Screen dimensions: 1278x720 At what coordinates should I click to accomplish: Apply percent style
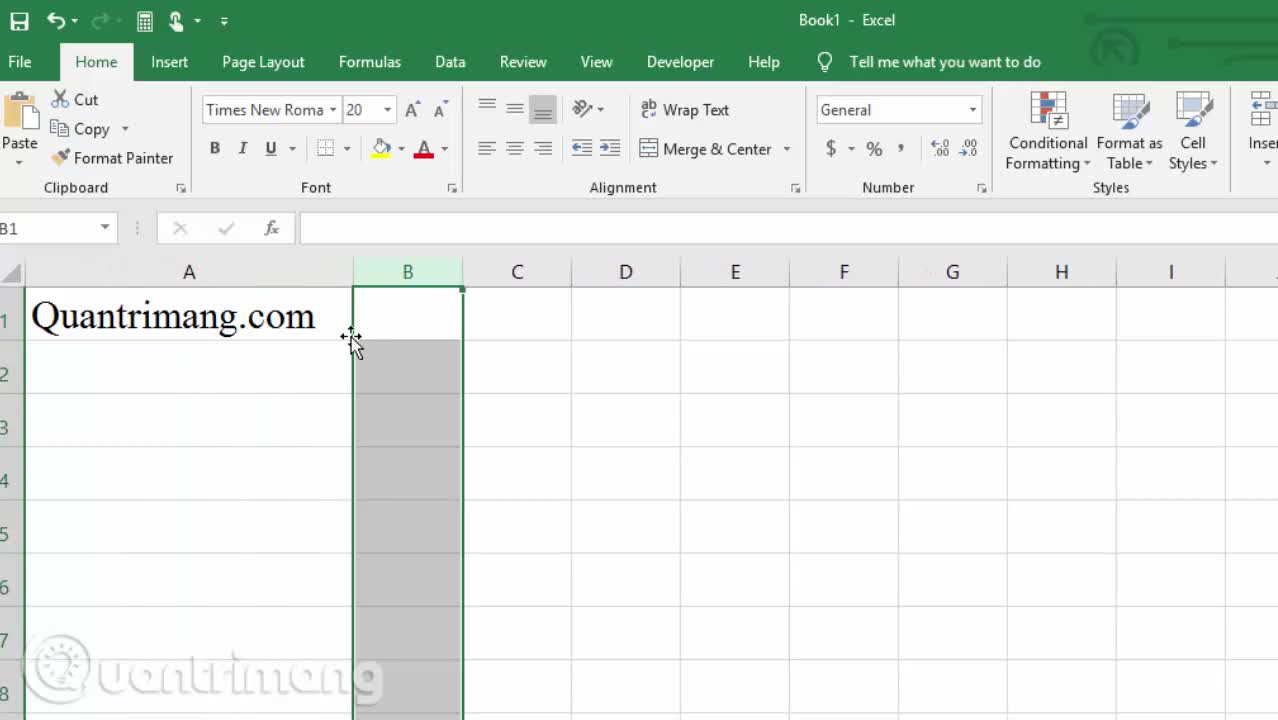pyautogui.click(x=874, y=149)
